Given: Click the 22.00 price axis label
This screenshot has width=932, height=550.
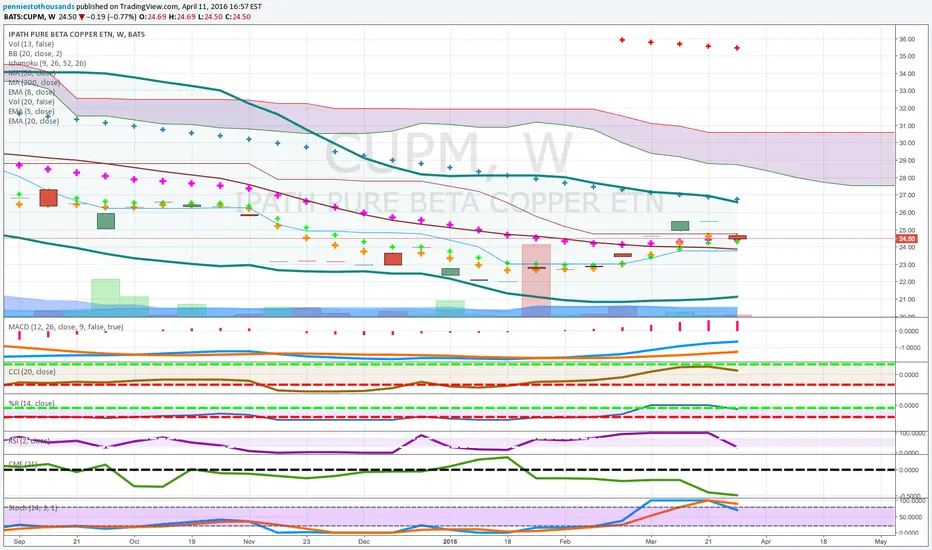Looking at the screenshot, I should [x=907, y=282].
